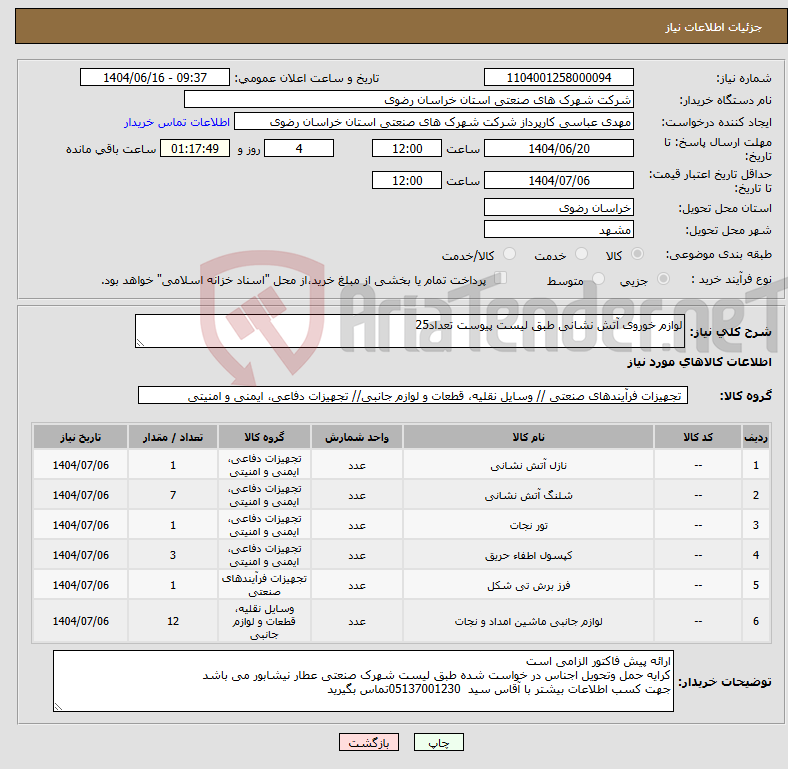Viewport: 788px width, 769px height.
Task: Select the تور نجات item cell
Action: click(528, 525)
